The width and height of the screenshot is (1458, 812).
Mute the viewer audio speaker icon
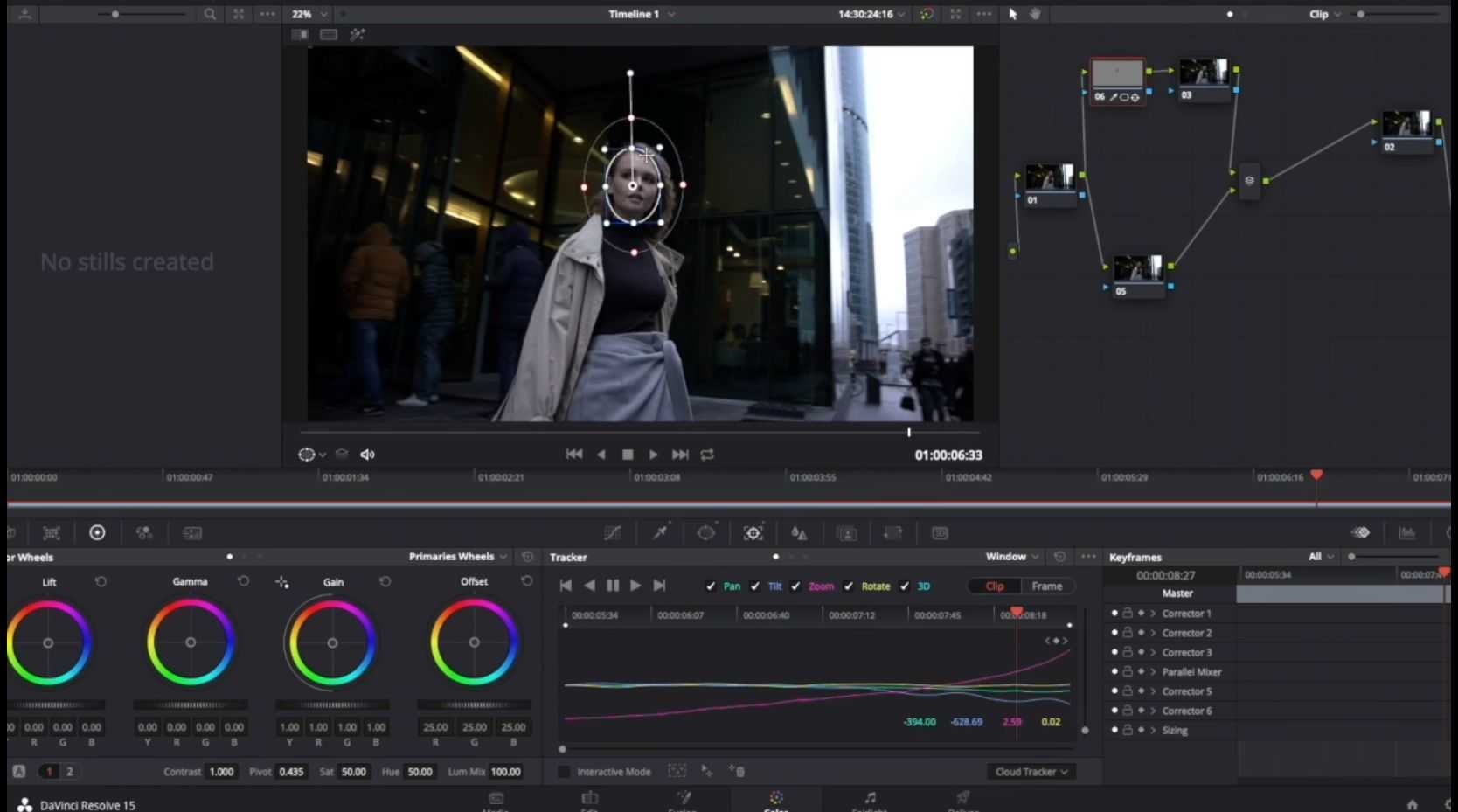click(367, 455)
